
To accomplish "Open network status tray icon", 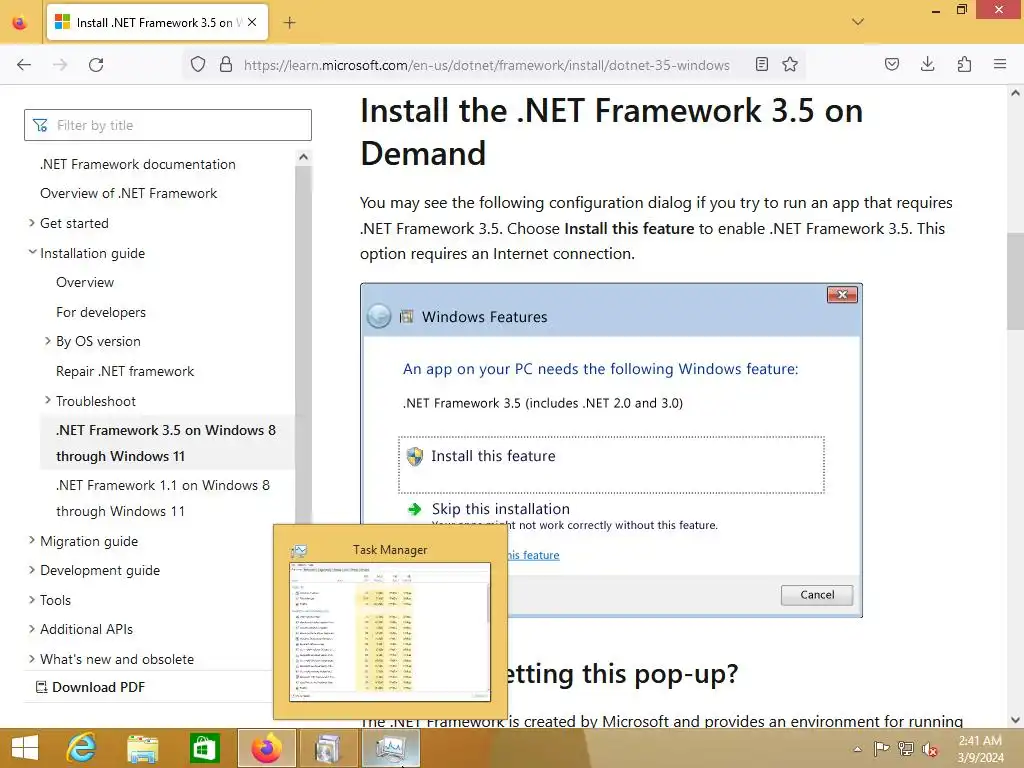I will coord(905,749).
